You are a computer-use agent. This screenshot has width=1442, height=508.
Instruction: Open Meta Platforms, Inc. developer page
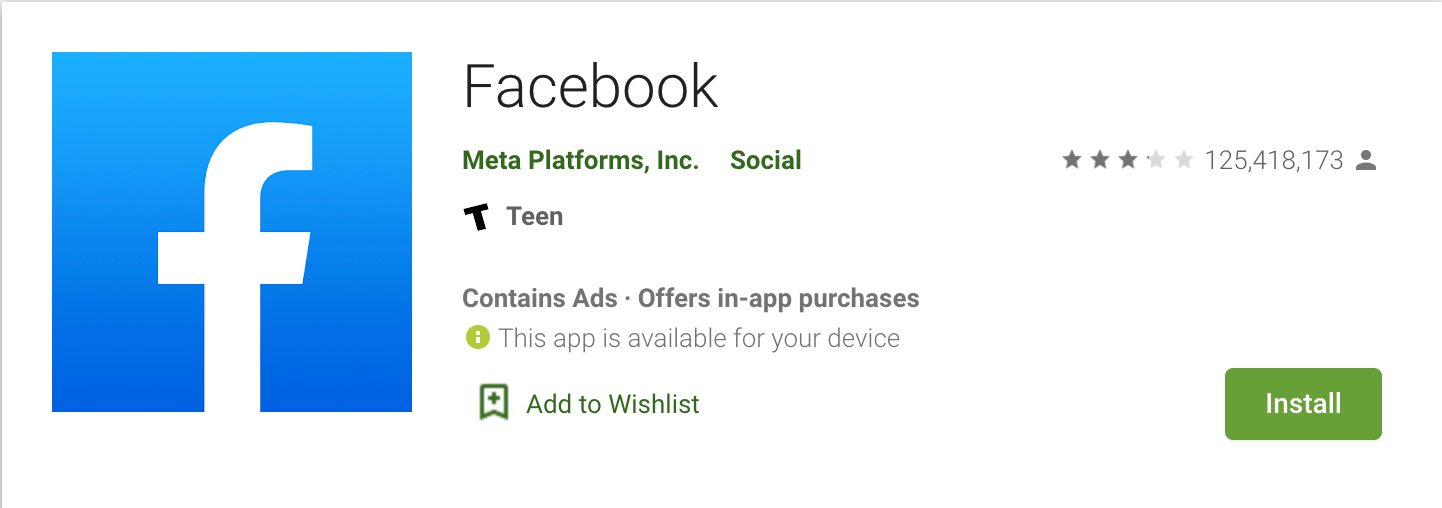580,160
